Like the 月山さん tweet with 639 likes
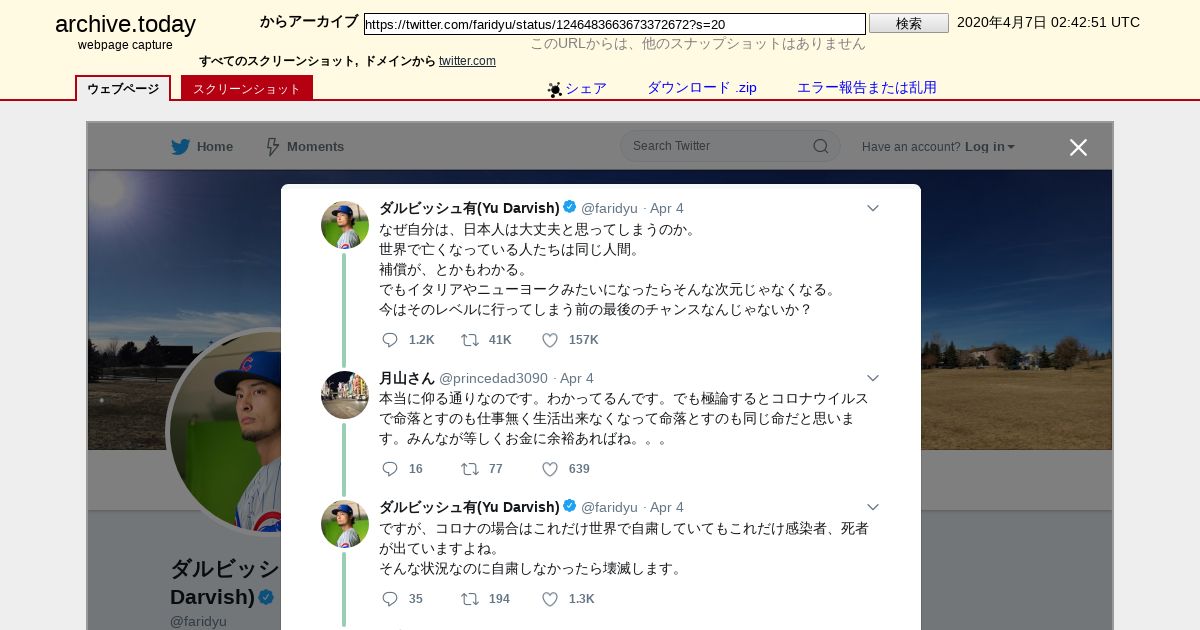 click(x=550, y=469)
